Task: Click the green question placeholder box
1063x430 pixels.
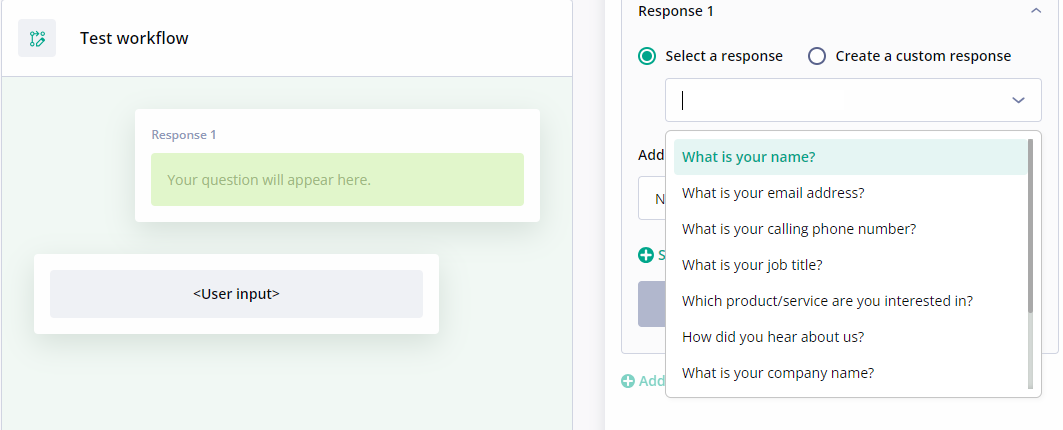Action: point(338,180)
